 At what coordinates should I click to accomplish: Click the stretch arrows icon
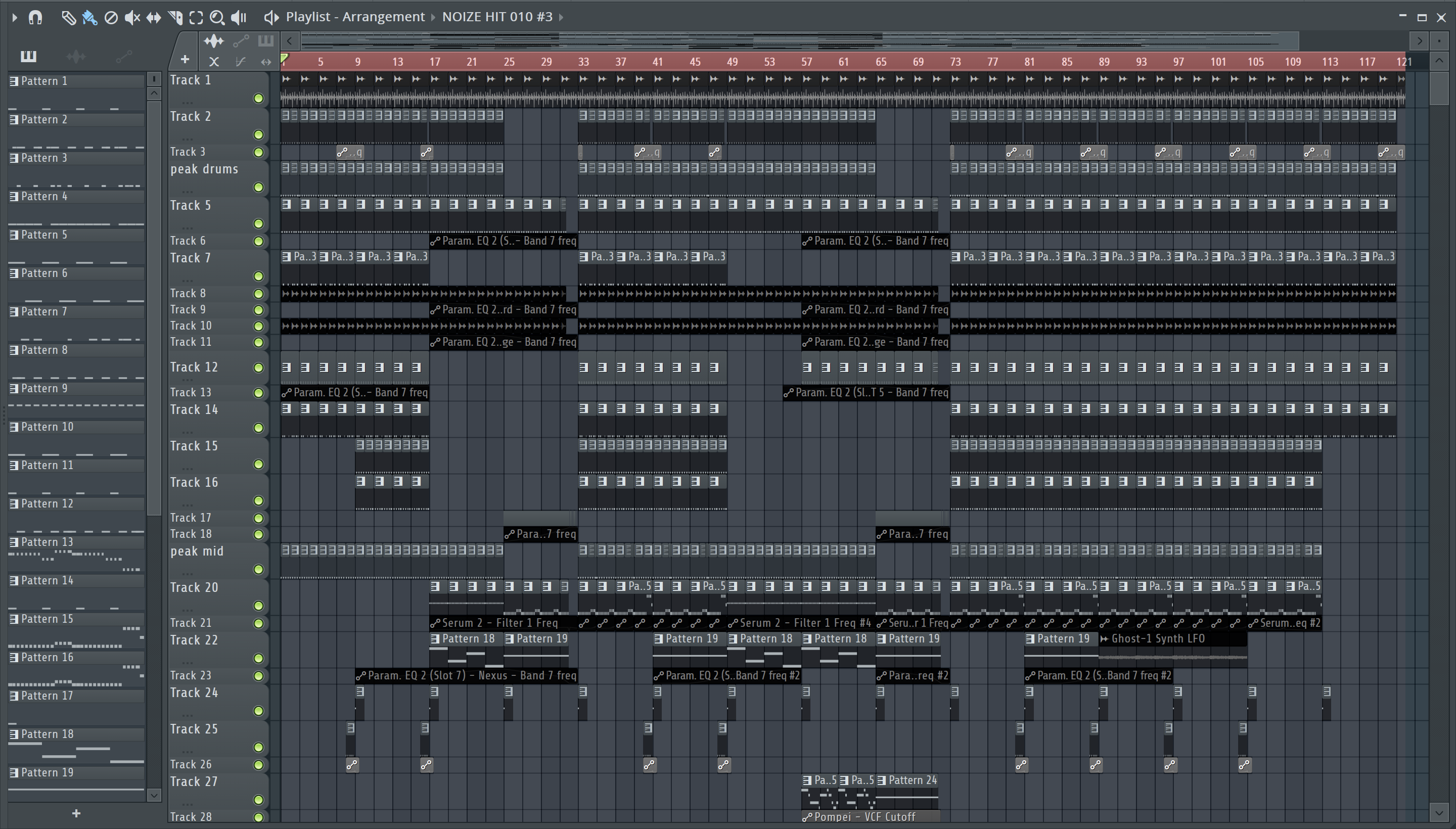click(x=266, y=62)
